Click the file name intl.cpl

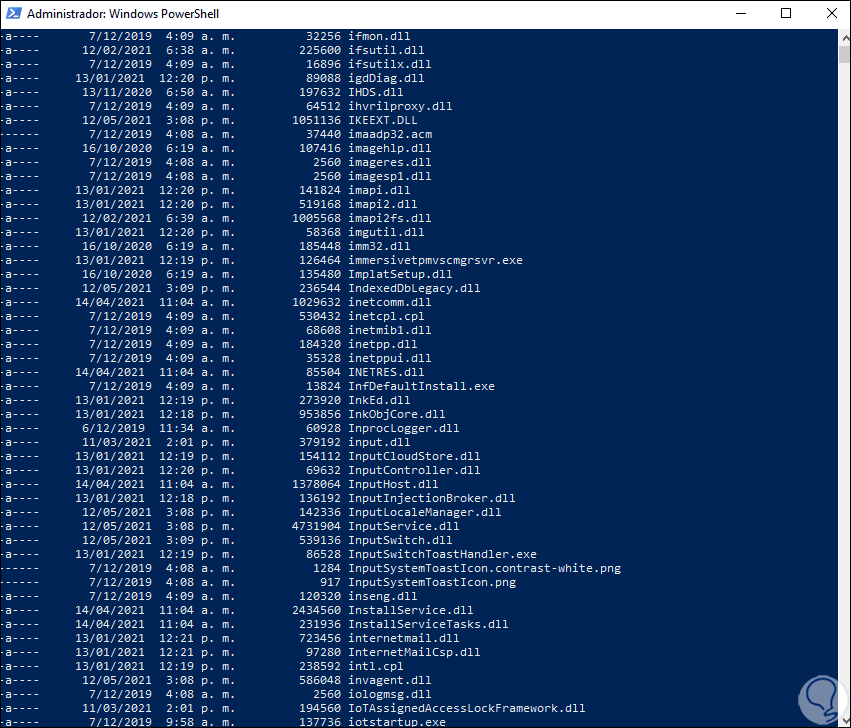tap(376, 667)
